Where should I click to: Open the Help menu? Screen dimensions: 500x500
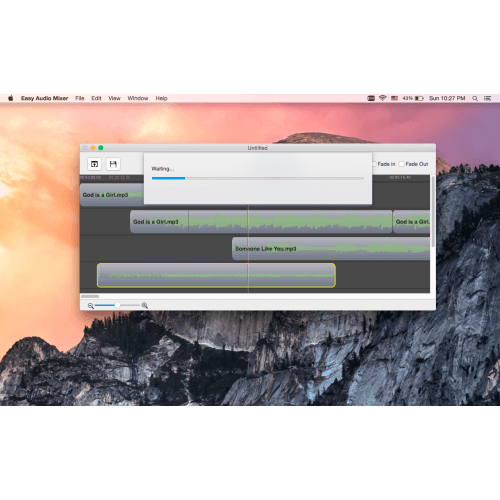tap(161, 98)
